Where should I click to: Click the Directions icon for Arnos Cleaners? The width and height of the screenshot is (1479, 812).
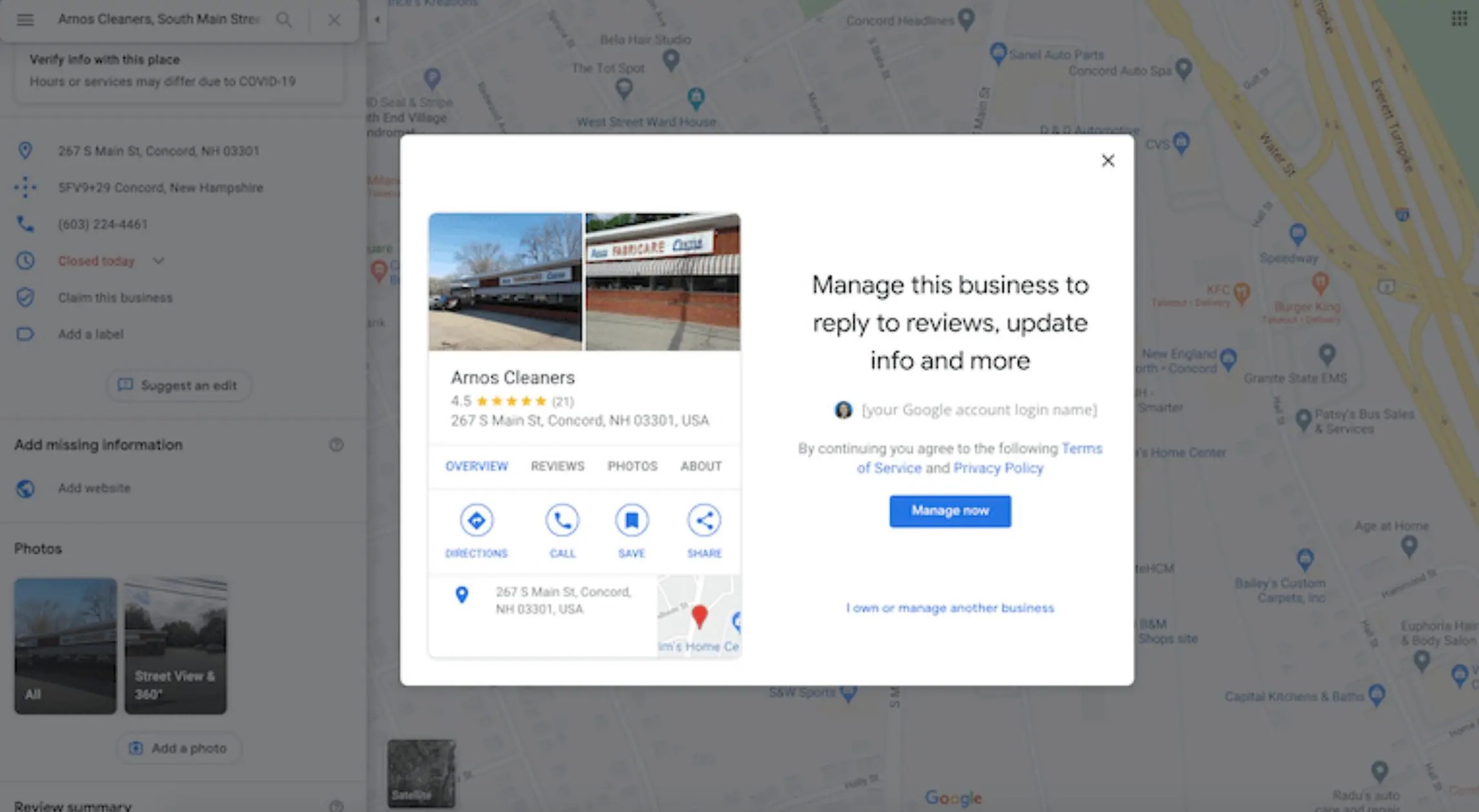coord(476,520)
